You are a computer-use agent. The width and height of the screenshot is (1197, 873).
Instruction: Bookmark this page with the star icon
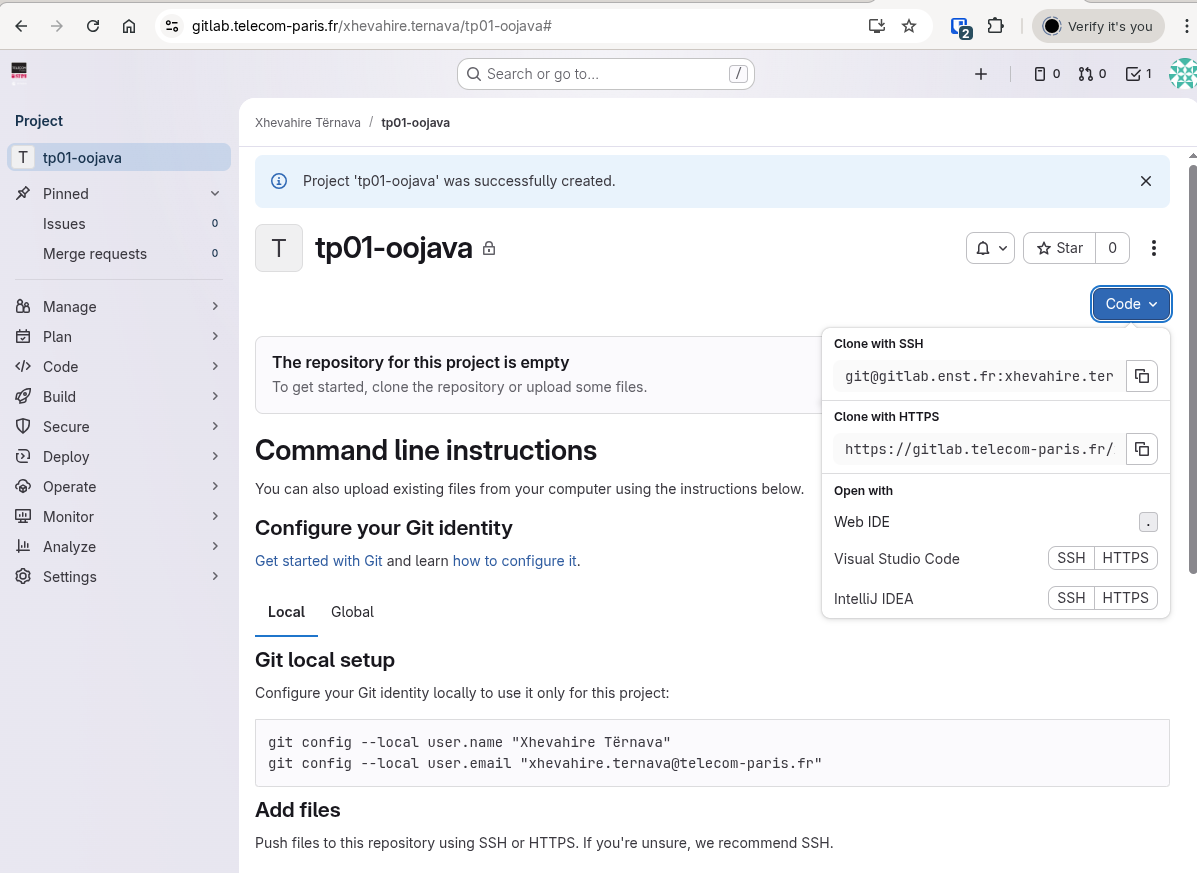tap(909, 26)
